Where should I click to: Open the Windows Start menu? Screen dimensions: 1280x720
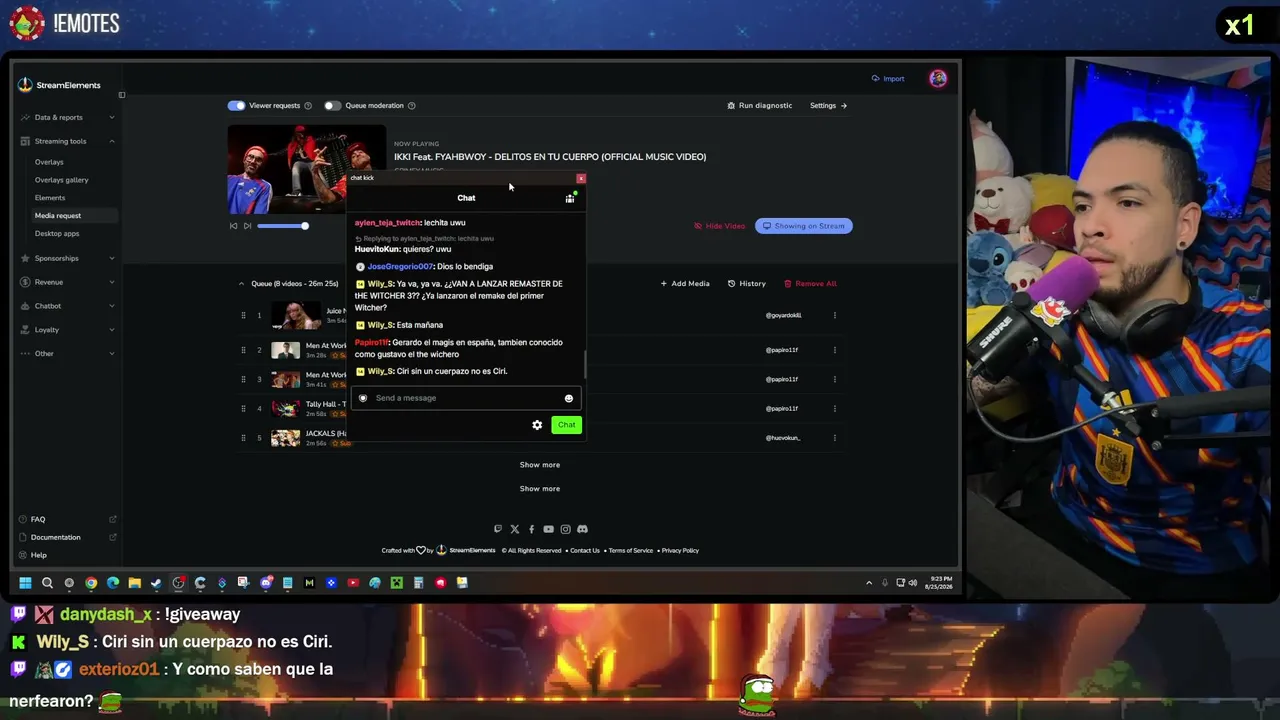pos(25,583)
